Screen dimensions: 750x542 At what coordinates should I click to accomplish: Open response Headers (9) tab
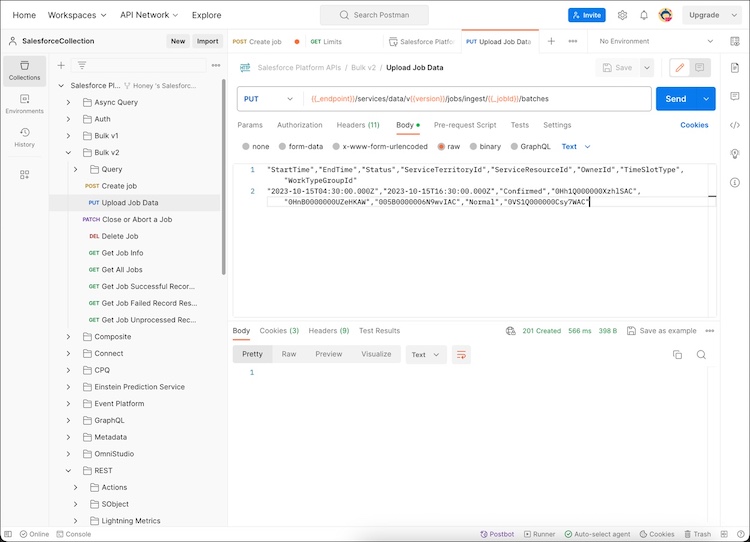[329, 331]
